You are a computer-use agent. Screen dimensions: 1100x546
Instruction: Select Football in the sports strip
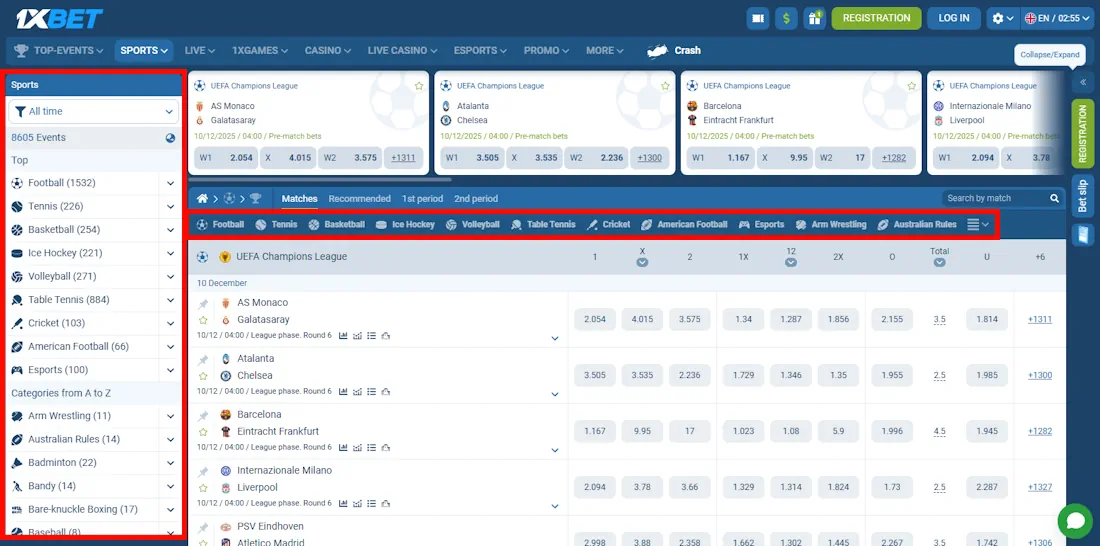point(220,225)
